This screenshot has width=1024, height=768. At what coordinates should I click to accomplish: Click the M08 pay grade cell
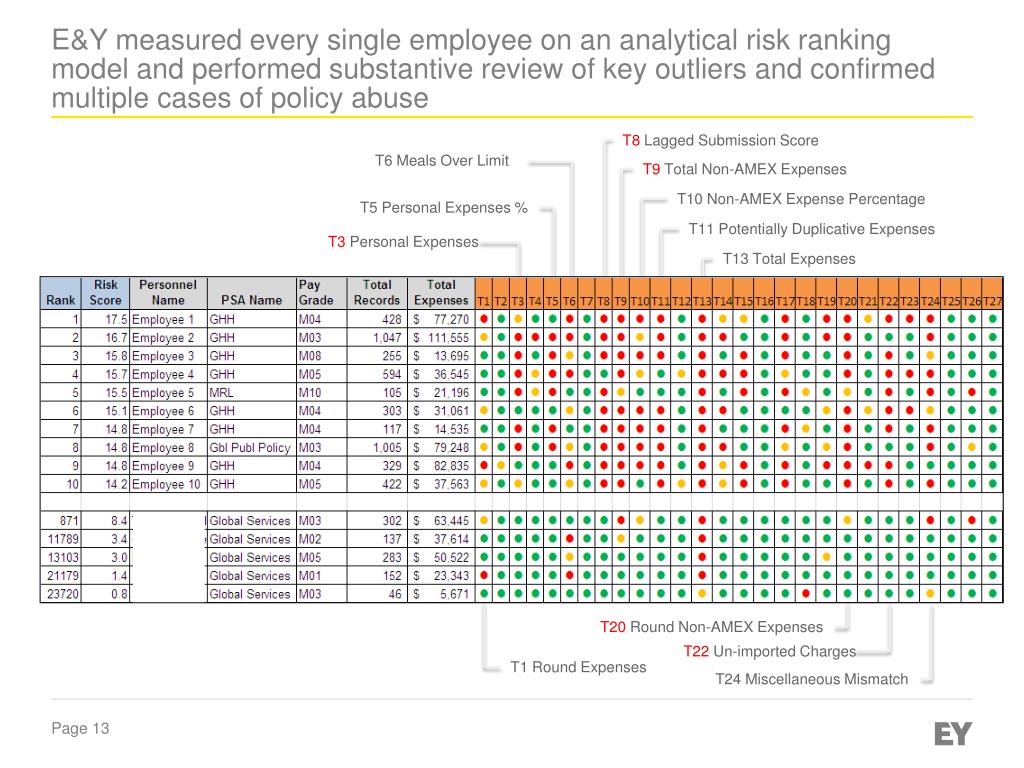click(321, 356)
